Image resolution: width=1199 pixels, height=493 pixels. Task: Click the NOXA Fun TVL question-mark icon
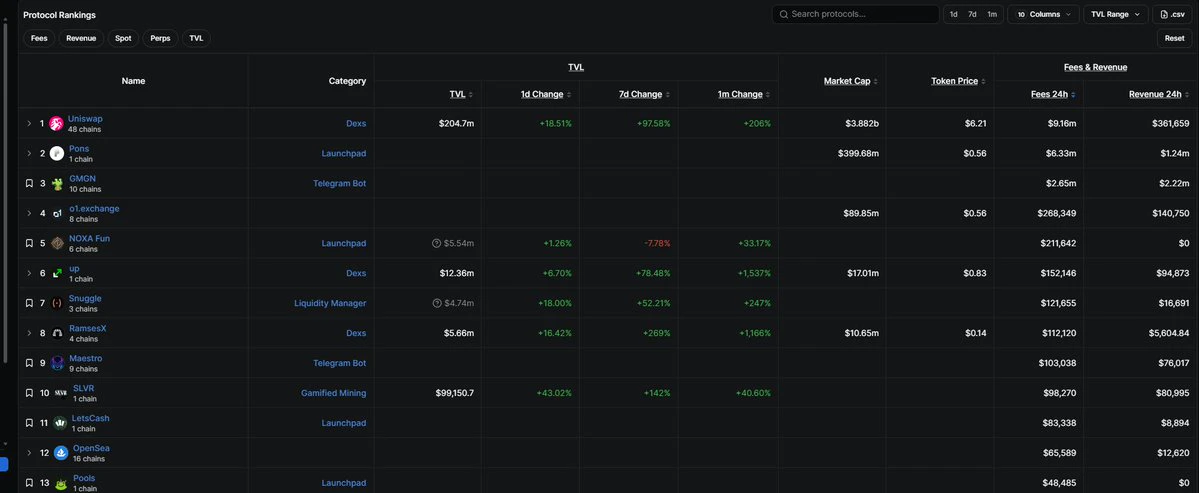437,243
